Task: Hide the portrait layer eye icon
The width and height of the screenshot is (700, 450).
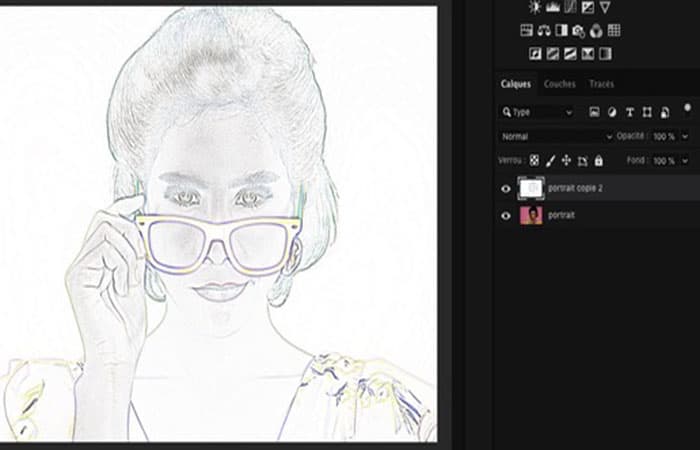Action: 506,216
